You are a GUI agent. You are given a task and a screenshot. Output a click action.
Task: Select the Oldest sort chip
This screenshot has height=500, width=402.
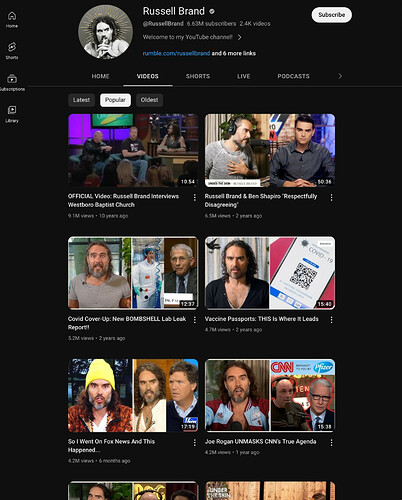click(x=149, y=100)
